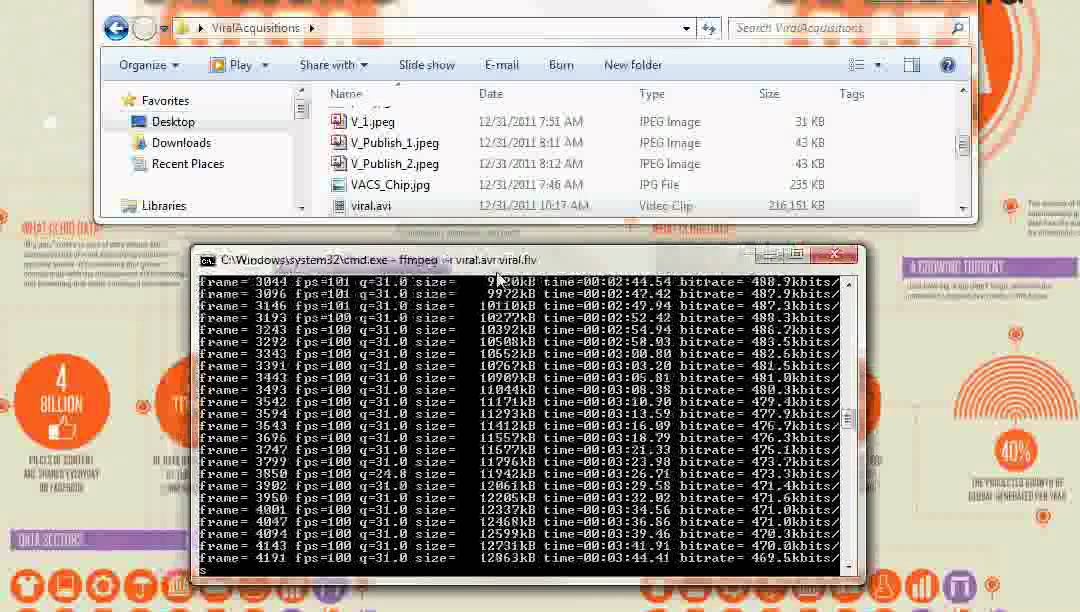Click the cmd window scroll down arrow
Image resolution: width=1080 pixels, height=612 pixels.
[x=848, y=567]
